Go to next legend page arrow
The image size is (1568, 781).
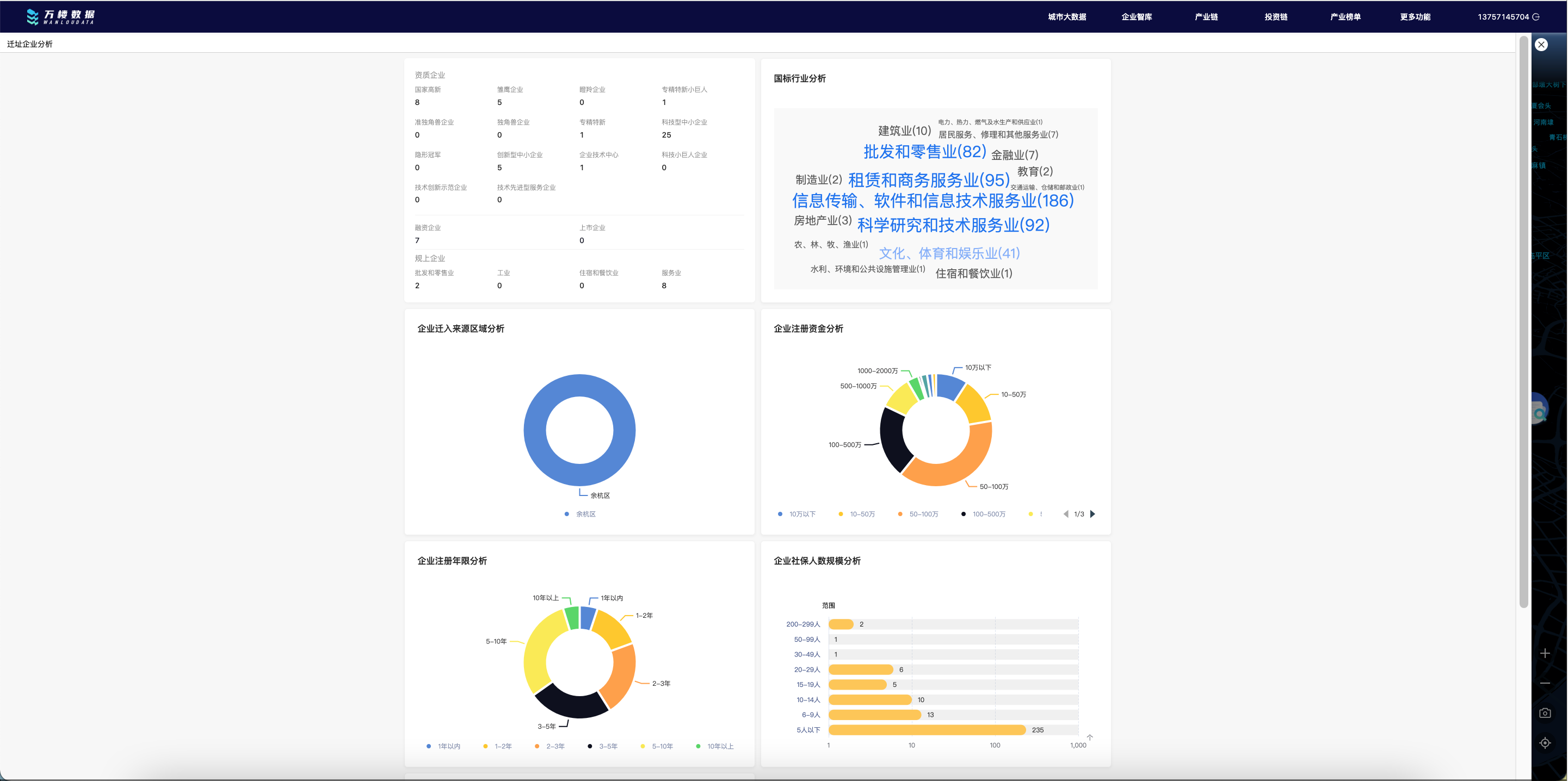1092,514
